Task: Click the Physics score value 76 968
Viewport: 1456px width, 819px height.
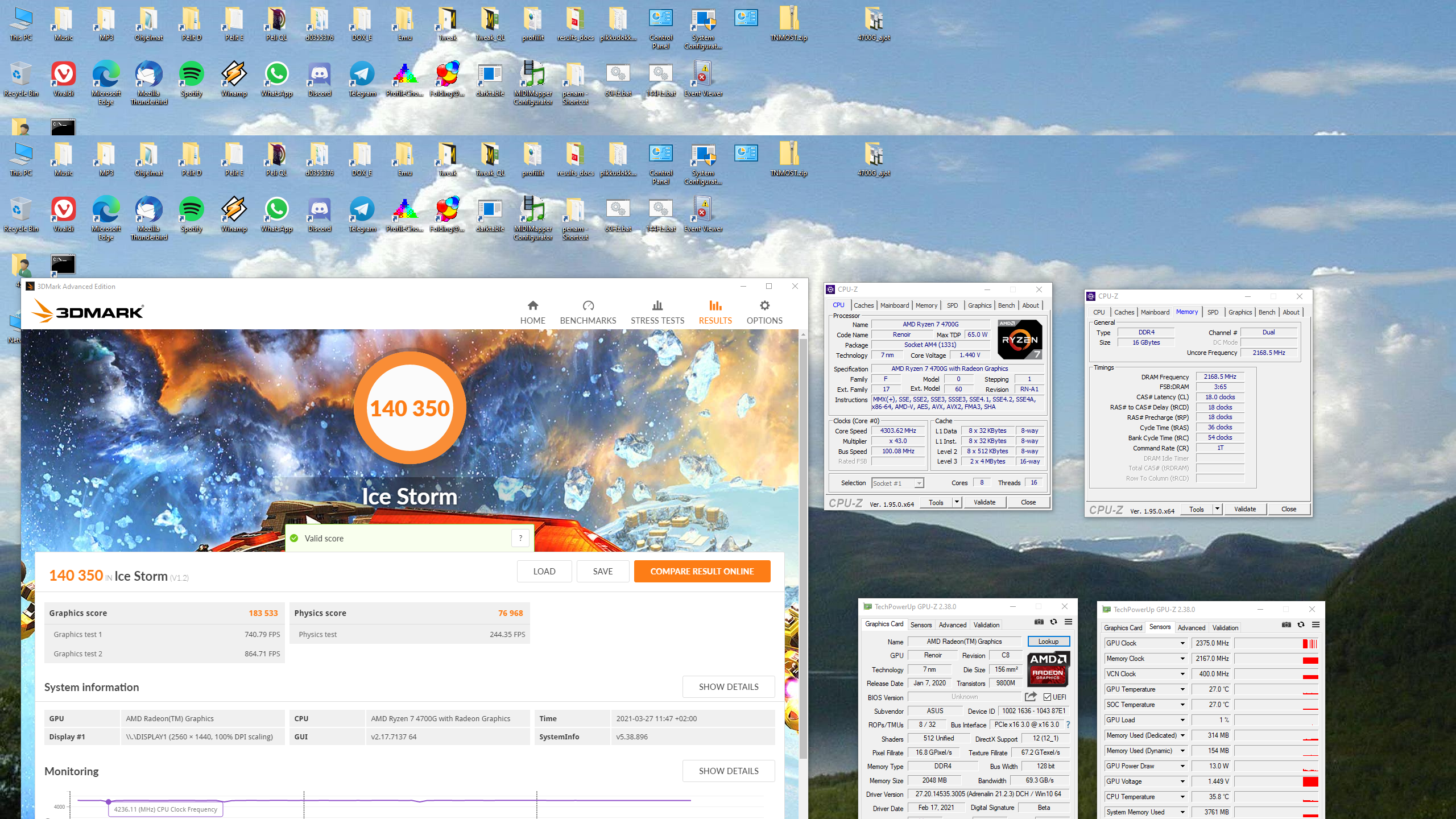Action: (510, 613)
